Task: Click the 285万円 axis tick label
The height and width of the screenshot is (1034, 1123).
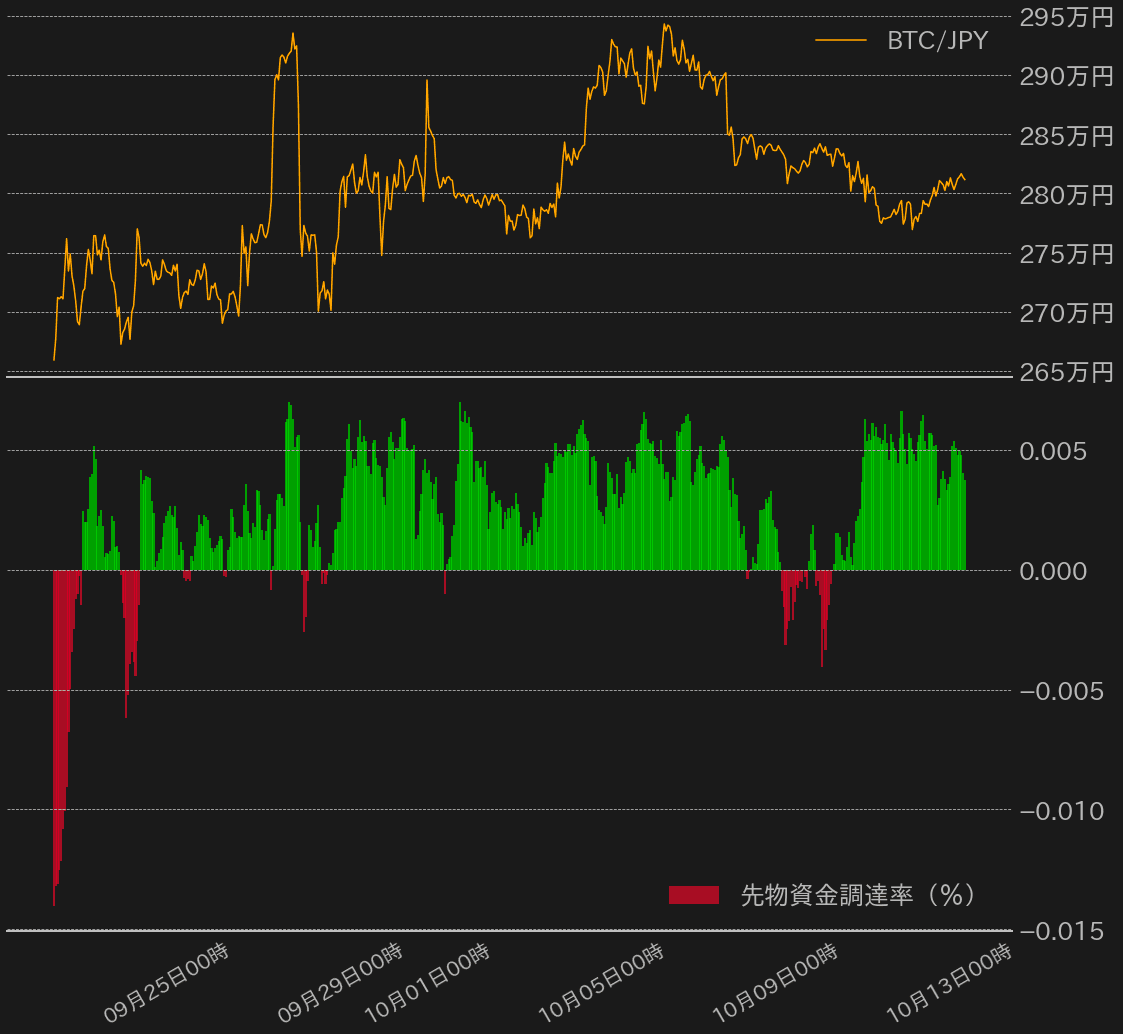Action: (x=1066, y=135)
